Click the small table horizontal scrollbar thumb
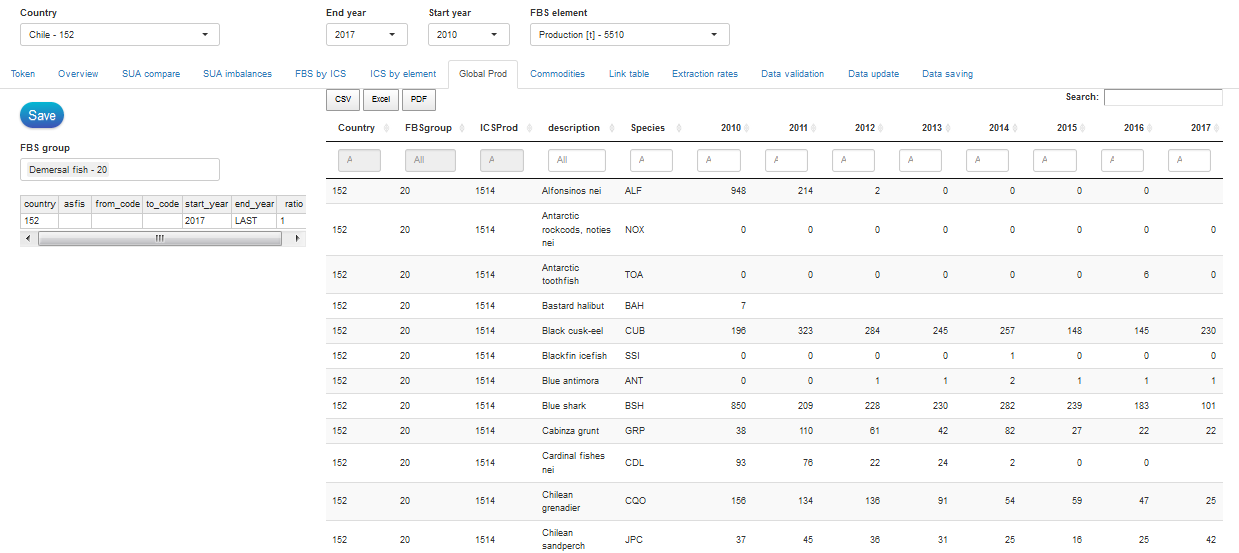The width and height of the screenshot is (1239, 553). [160, 239]
